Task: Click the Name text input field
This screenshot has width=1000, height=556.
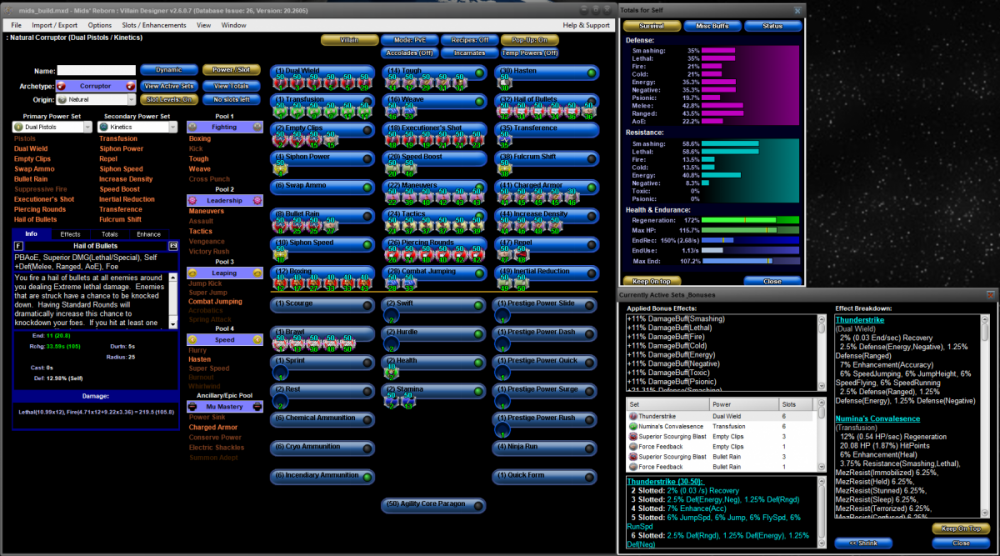Action: (96, 71)
